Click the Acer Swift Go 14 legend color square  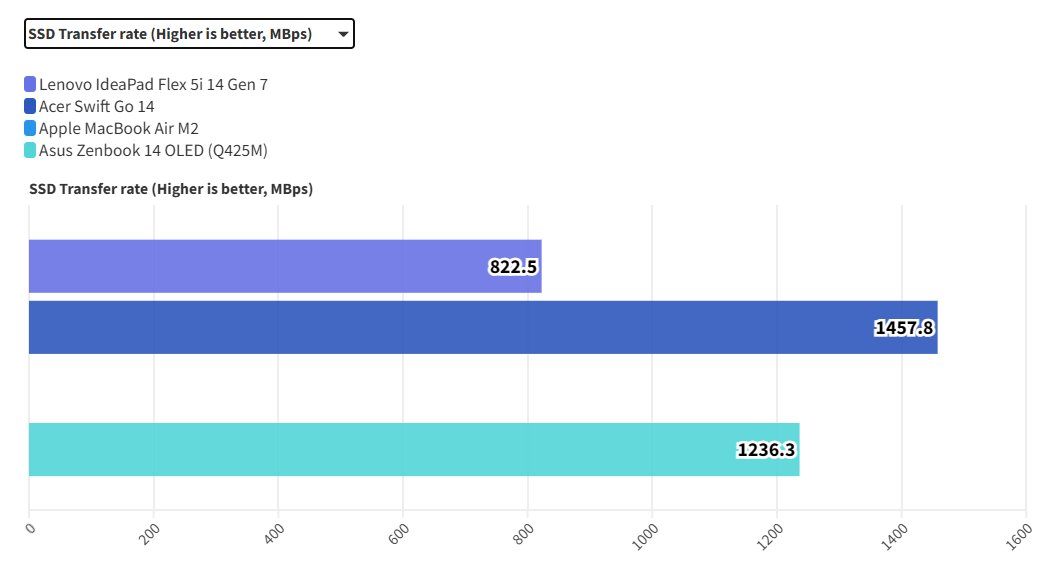tap(30, 107)
